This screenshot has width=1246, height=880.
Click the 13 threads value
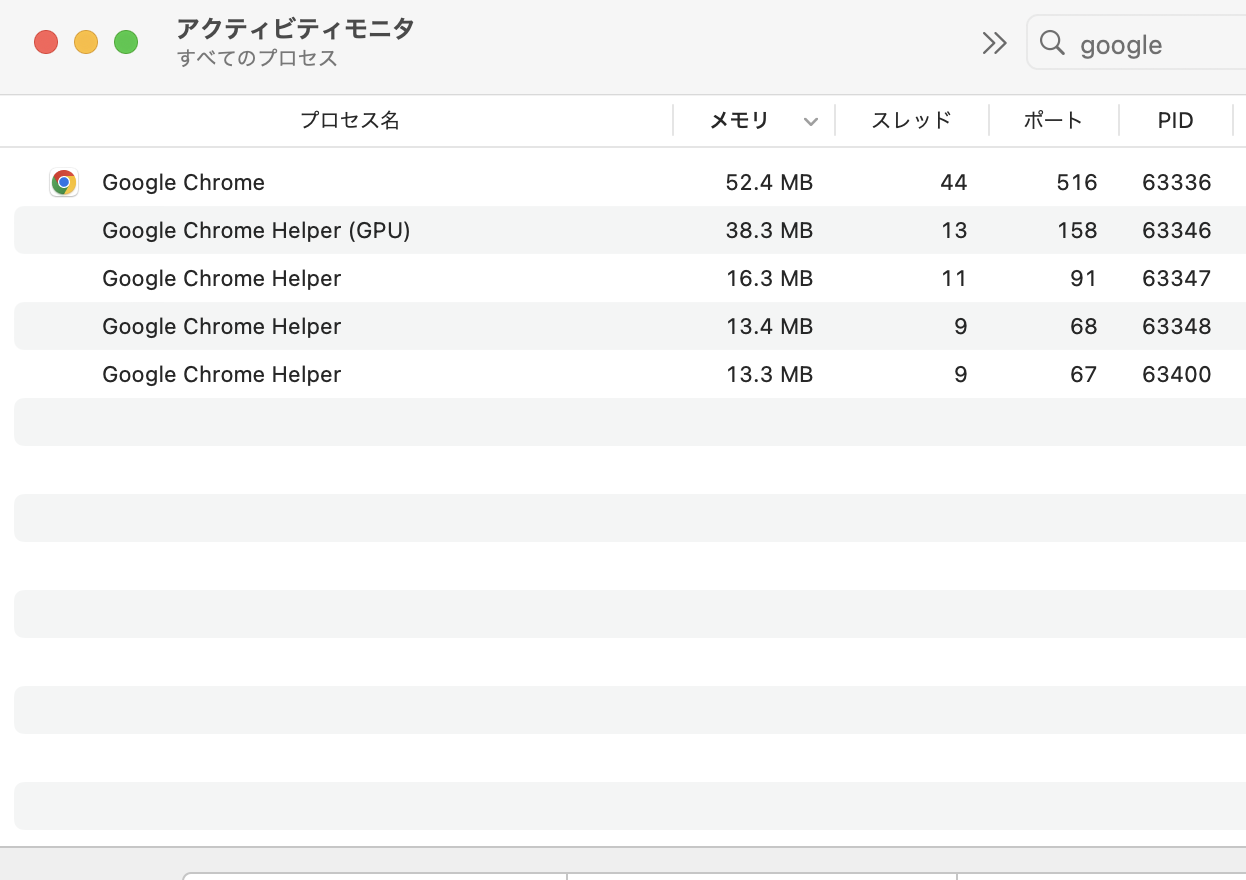[954, 230]
